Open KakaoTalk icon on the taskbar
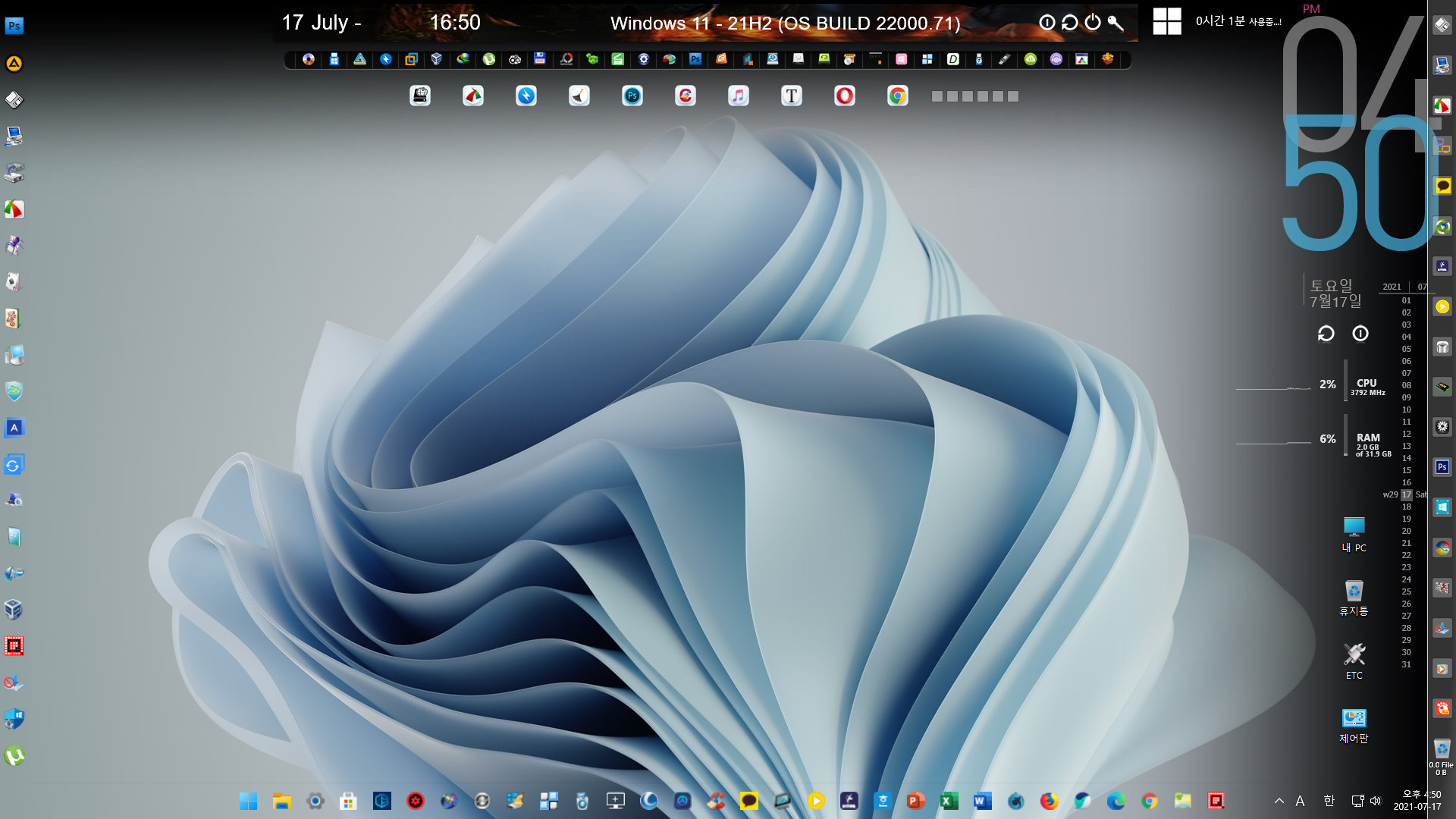The height and width of the screenshot is (819, 1456). pos(748,801)
